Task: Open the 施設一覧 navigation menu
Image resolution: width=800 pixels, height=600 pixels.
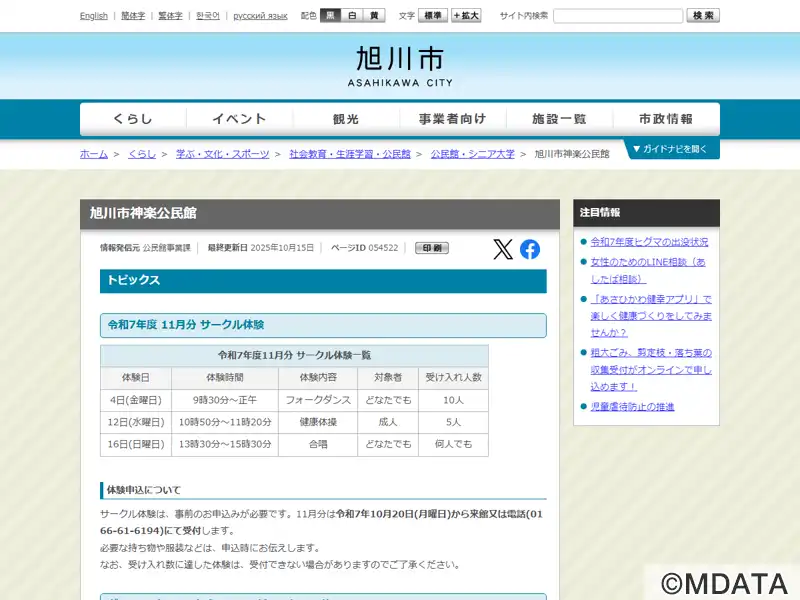Action: click(x=559, y=119)
